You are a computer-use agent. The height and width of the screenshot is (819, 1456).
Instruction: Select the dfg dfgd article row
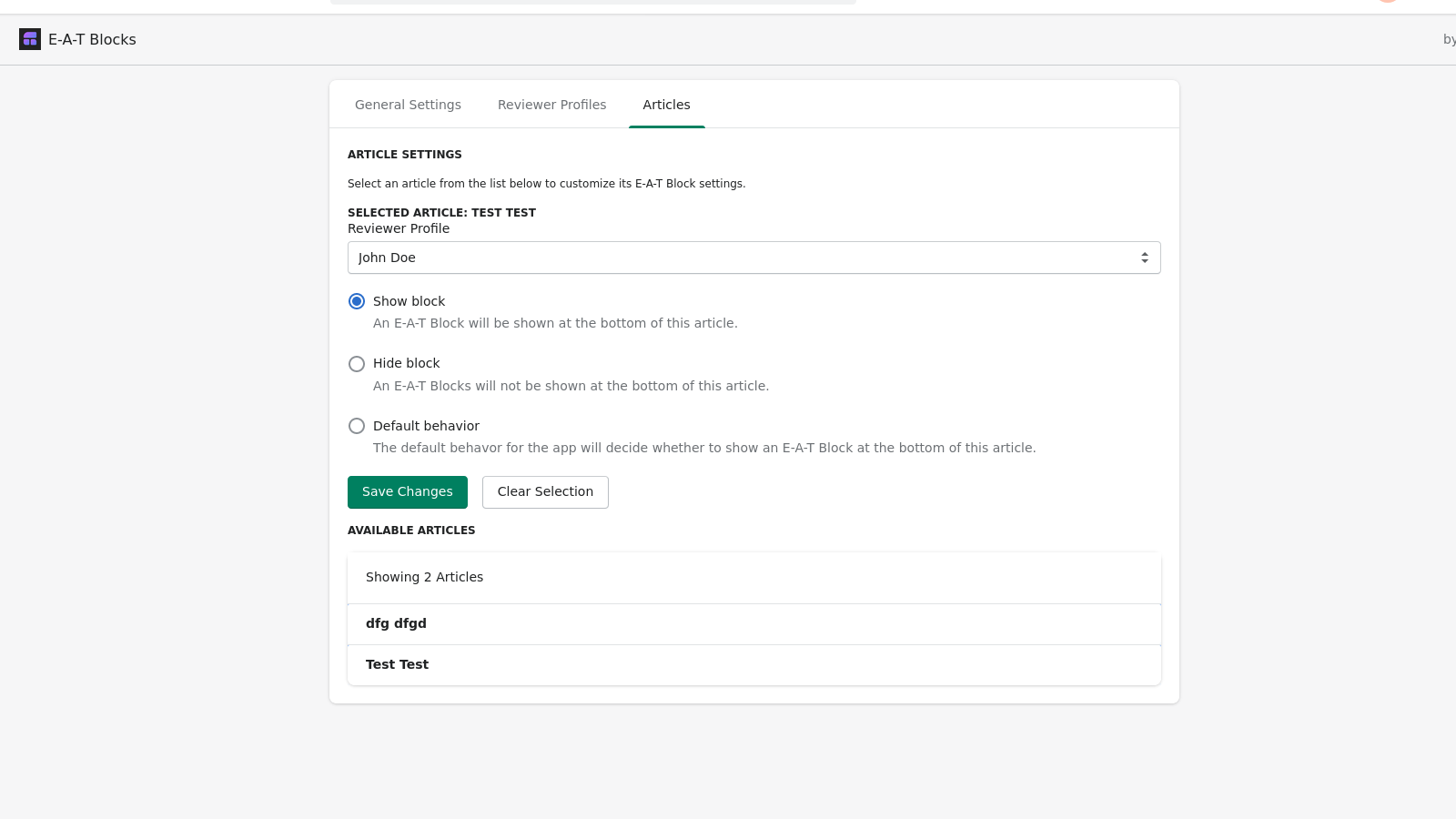(753, 624)
